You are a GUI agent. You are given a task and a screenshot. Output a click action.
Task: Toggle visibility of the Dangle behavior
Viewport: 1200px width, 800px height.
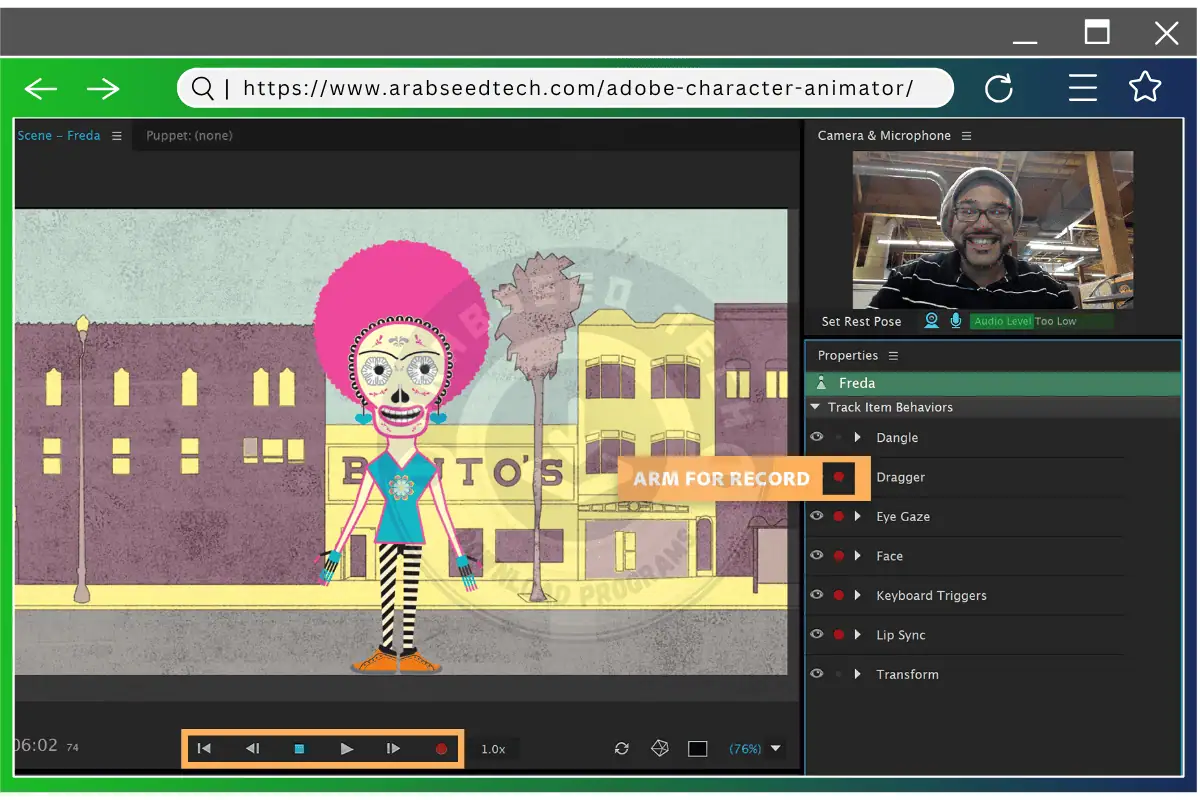coord(816,437)
